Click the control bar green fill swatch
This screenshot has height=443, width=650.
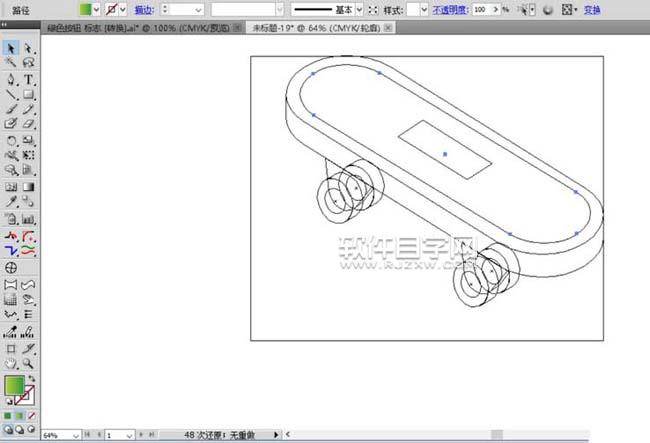tap(85, 10)
